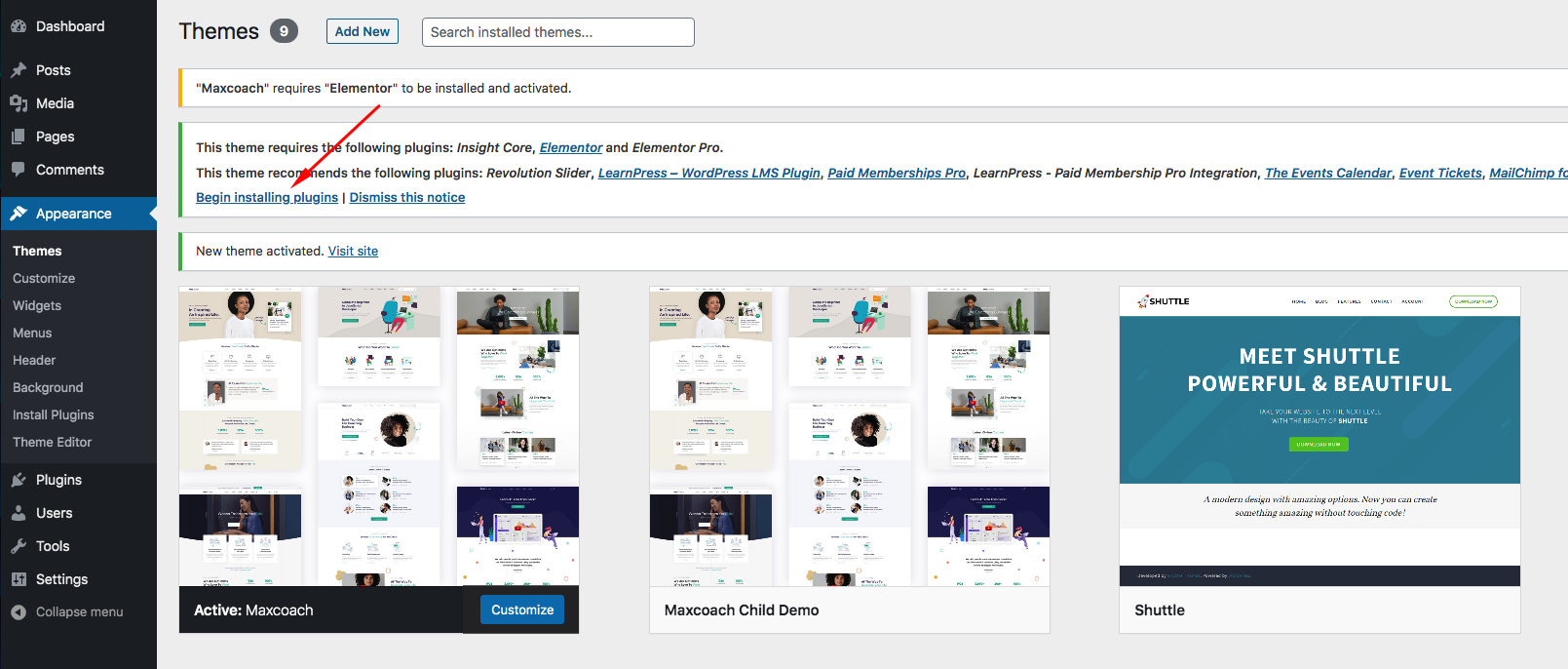Open the Elementor required plugin link
Image resolution: width=1568 pixels, height=669 pixels.
[x=571, y=147]
